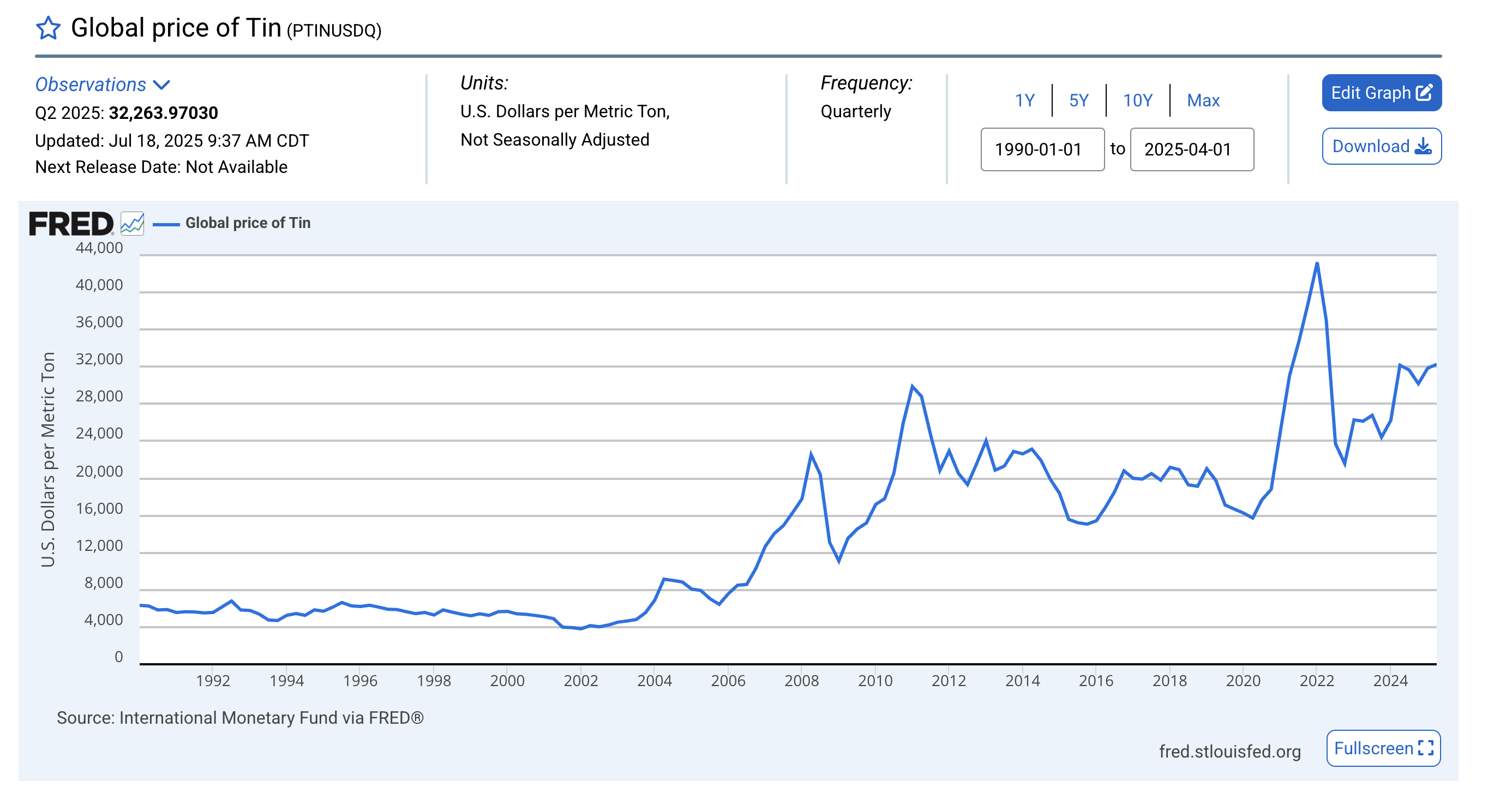1512x793 pixels.
Task: Click the fred.stlouisfed.org text
Action: tap(1229, 751)
